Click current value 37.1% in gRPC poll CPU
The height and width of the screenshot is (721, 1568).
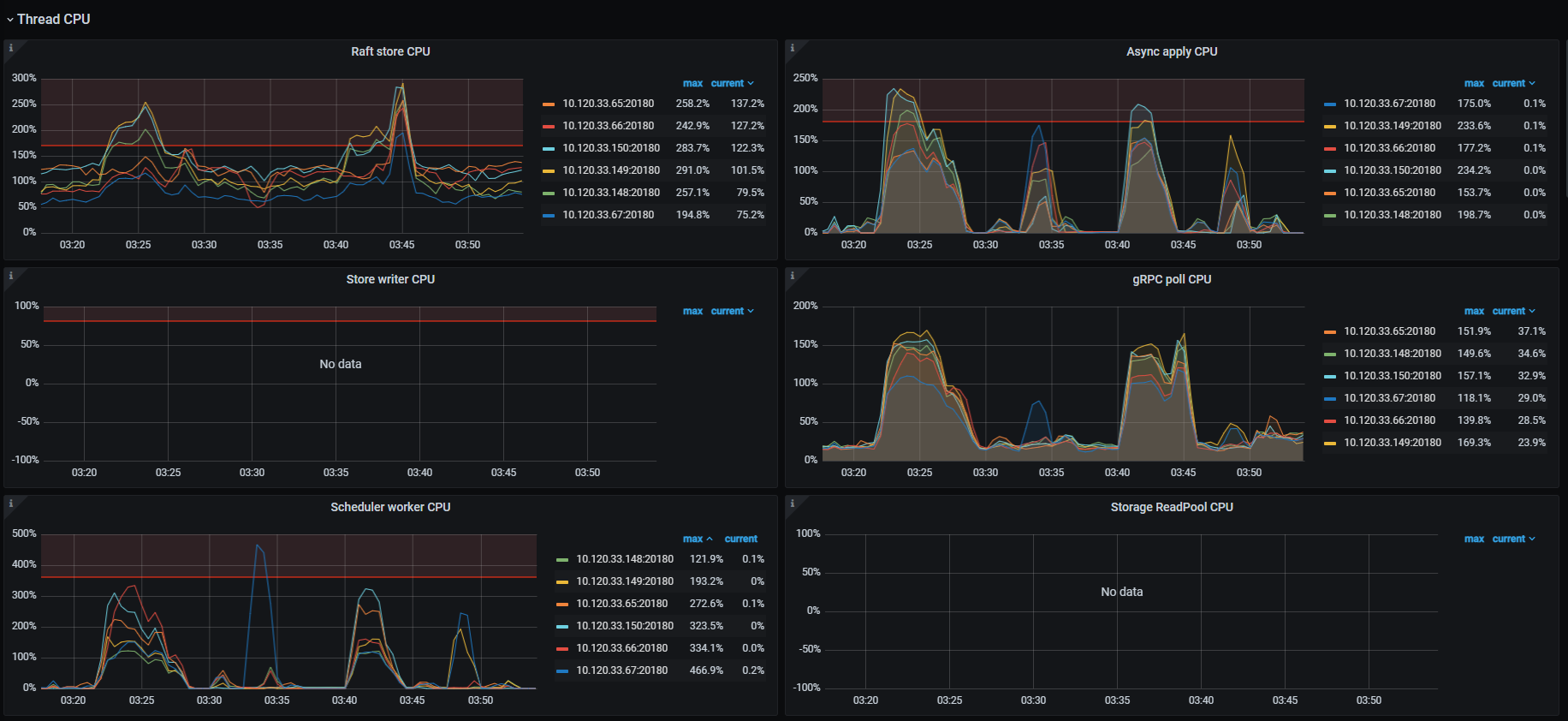(x=1532, y=331)
